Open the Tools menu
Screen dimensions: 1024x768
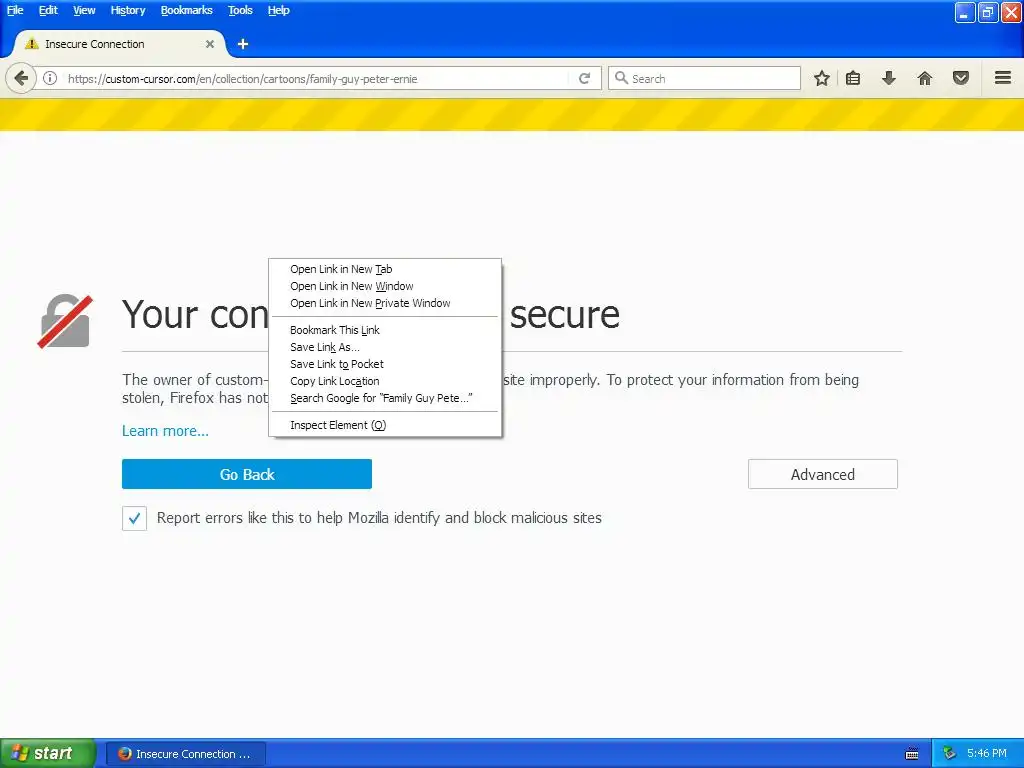click(240, 10)
